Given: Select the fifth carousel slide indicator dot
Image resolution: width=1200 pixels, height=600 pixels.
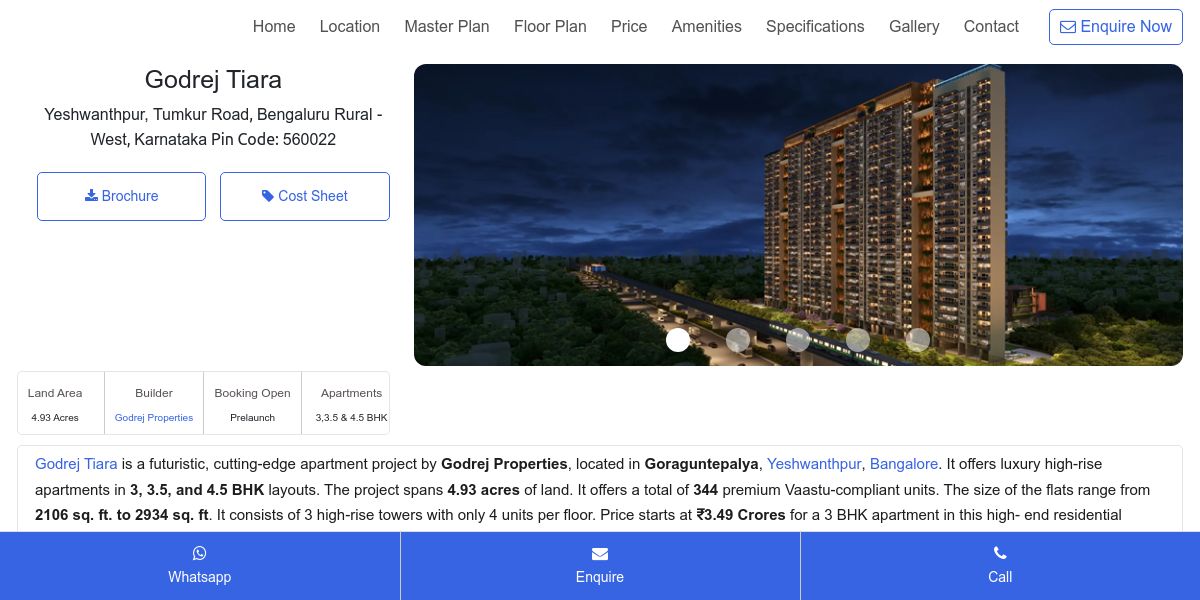Looking at the screenshot, I should (x=918, y=340).
